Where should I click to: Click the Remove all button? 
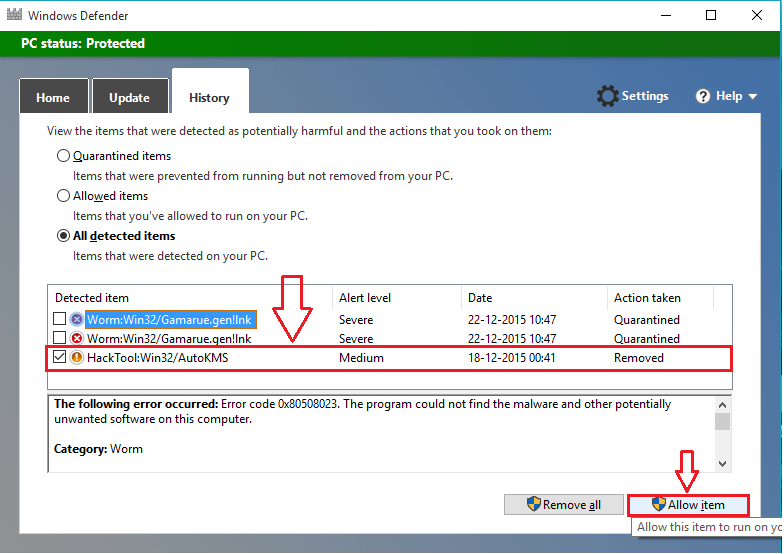coord(564,504)
